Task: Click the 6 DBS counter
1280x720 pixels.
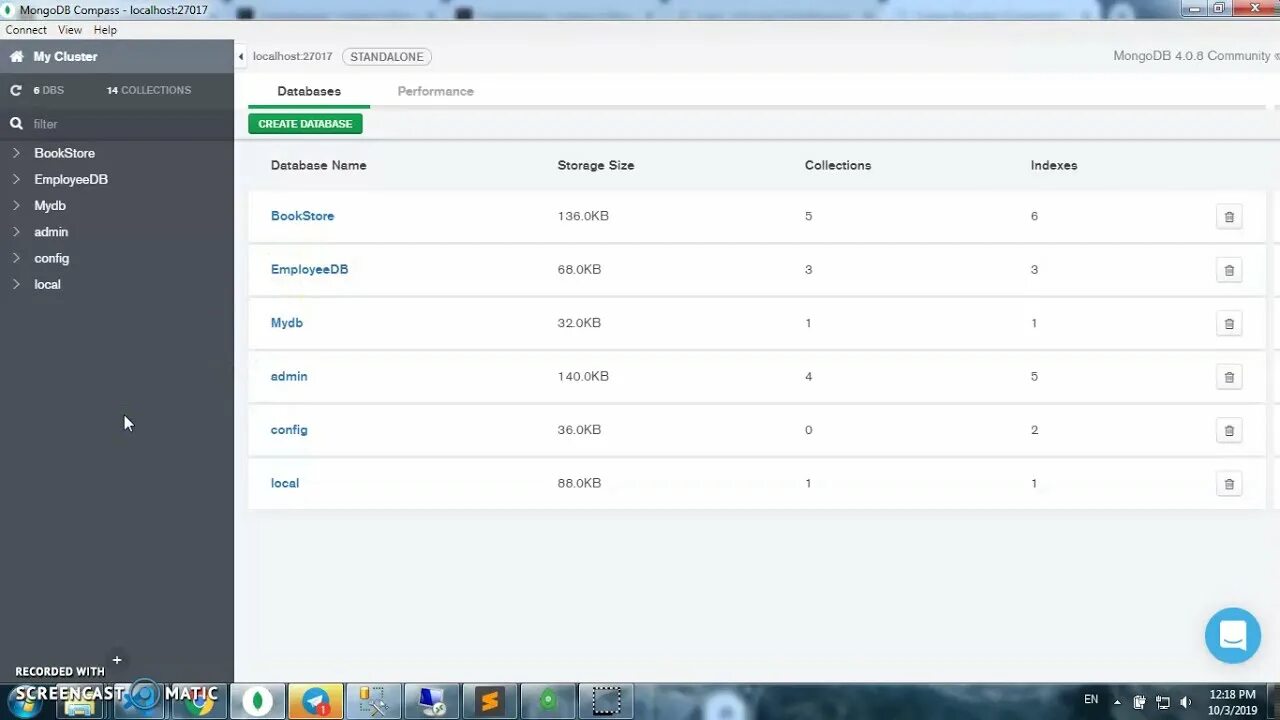Action: (48, 90)
